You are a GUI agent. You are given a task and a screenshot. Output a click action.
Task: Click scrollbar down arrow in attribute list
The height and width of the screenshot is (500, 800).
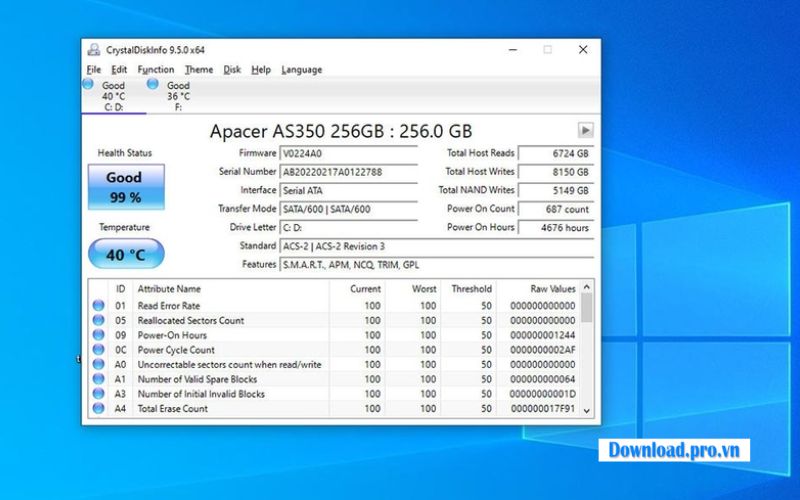pyautogui.click(x=586, y=409)
